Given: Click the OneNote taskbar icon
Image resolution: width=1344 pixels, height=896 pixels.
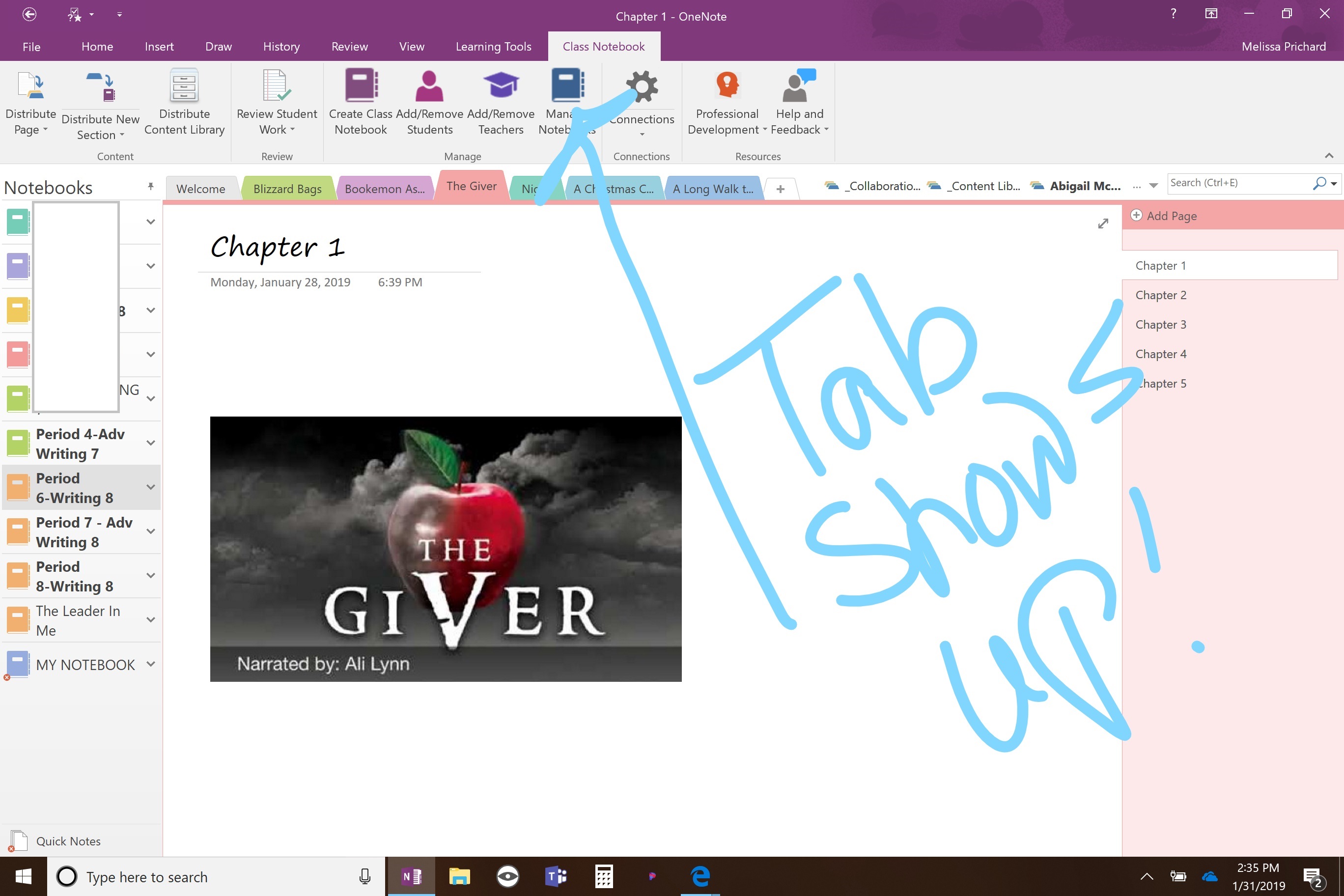Looking at the screenshot, I should pos(412,875).
